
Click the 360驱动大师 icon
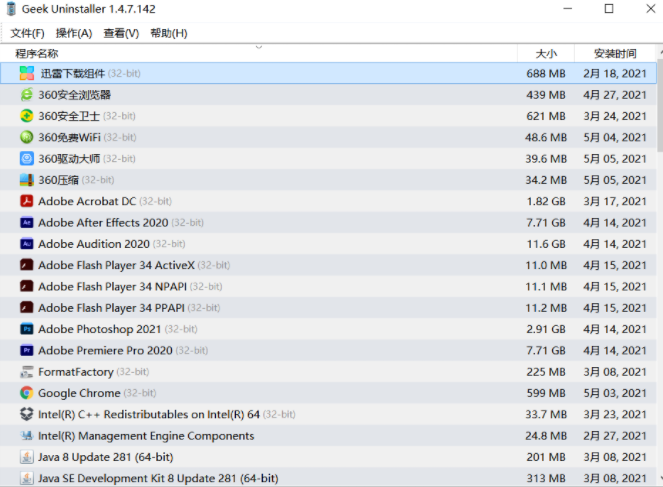coord(27,159)
